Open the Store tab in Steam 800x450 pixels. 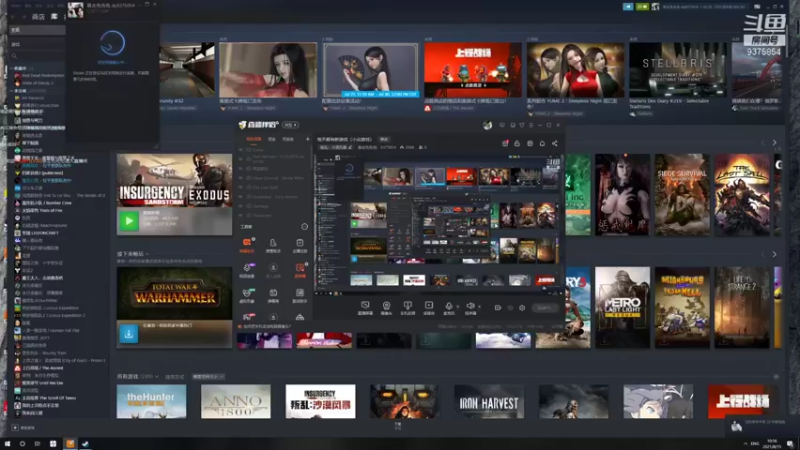pyautogui.click(x=38, y=17)
